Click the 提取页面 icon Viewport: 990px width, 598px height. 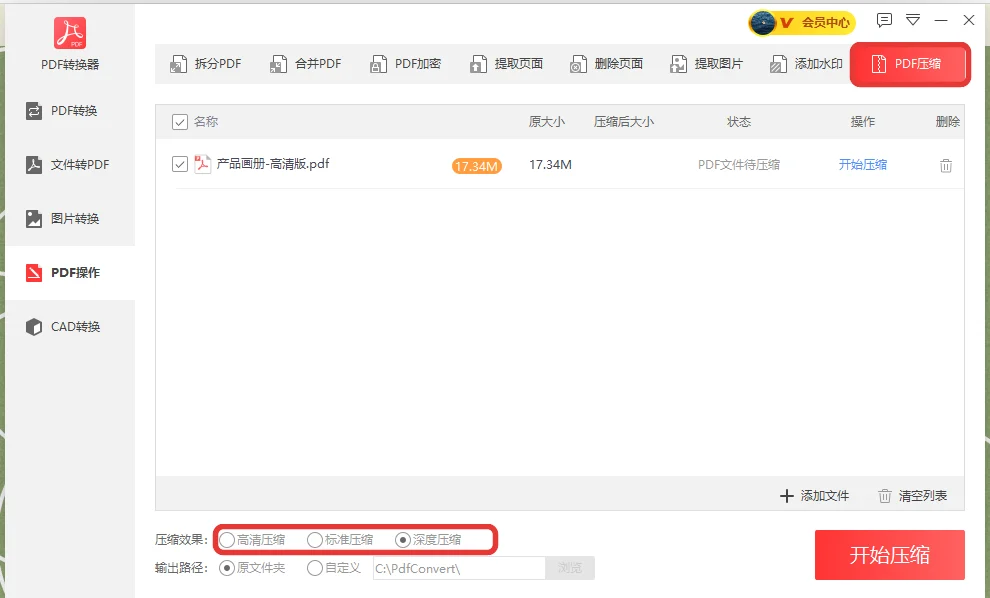pyautogui.click(x=478, y=64)
